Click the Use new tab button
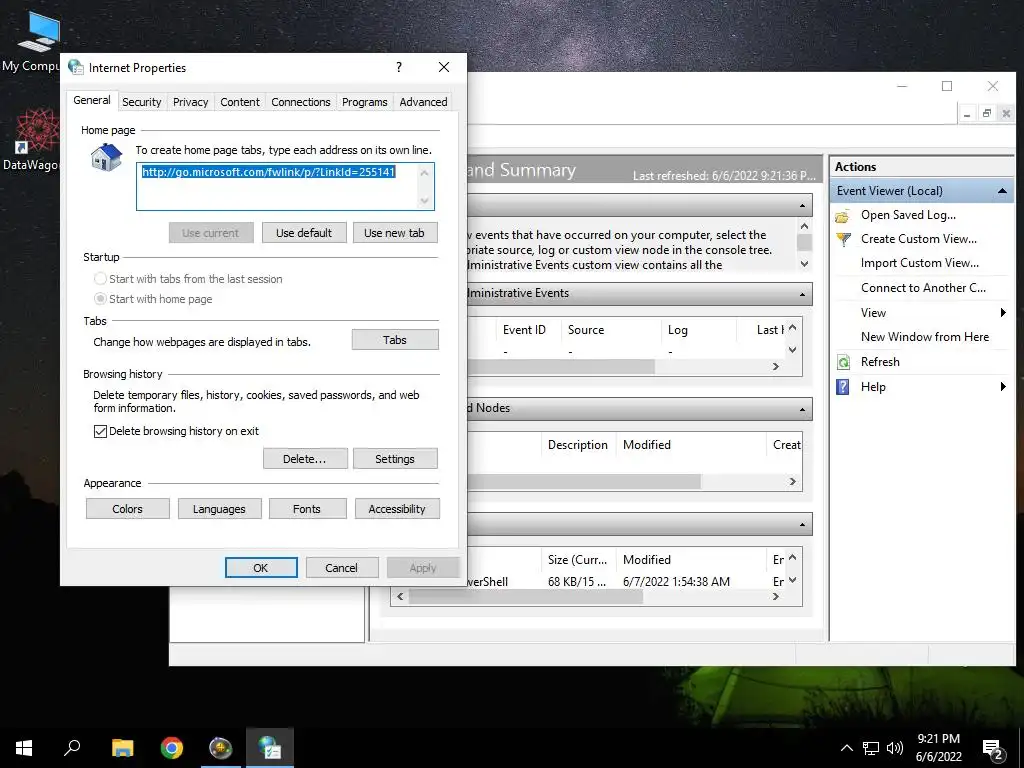1024x768 pixels. pyautogui.click(x=394, y=233)
